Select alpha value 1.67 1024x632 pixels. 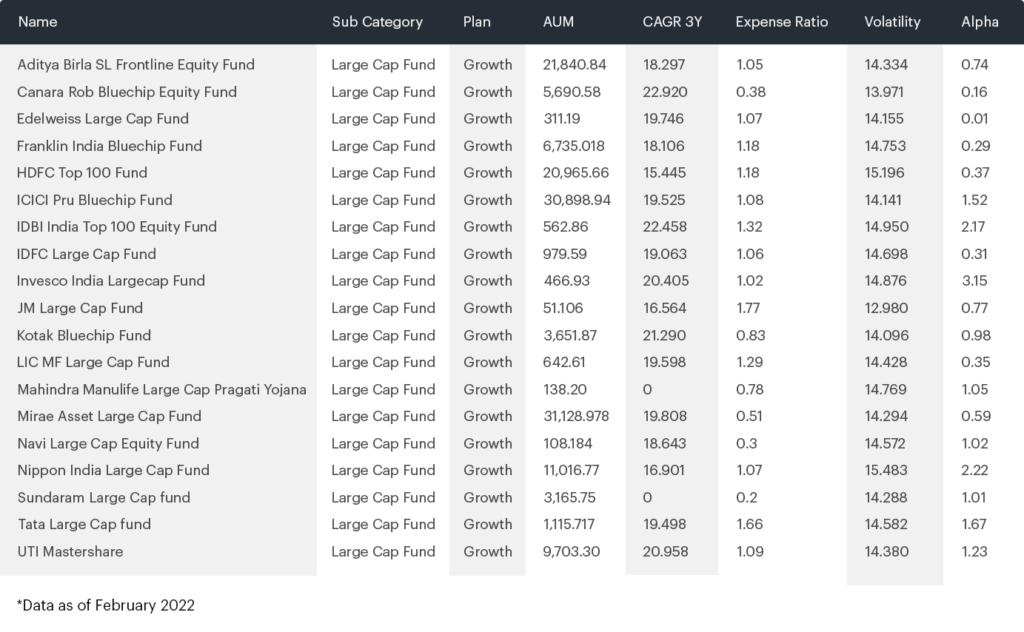pyautogui.click(x=974, y=524)
